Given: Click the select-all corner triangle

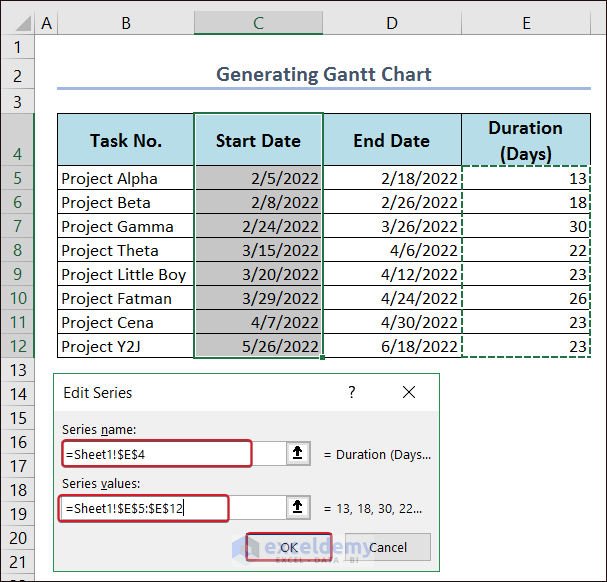Looking at the screenshot, I should (x=22, y=23).
